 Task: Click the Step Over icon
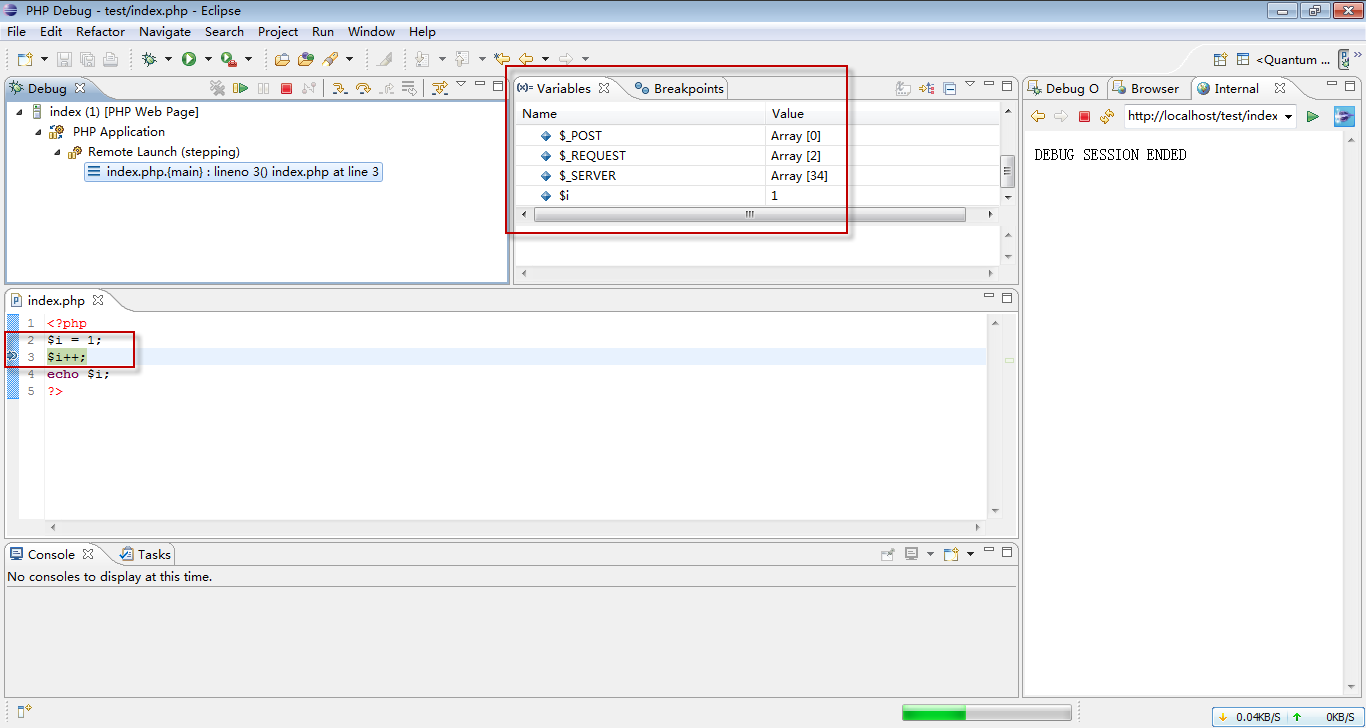coord(363,89)
